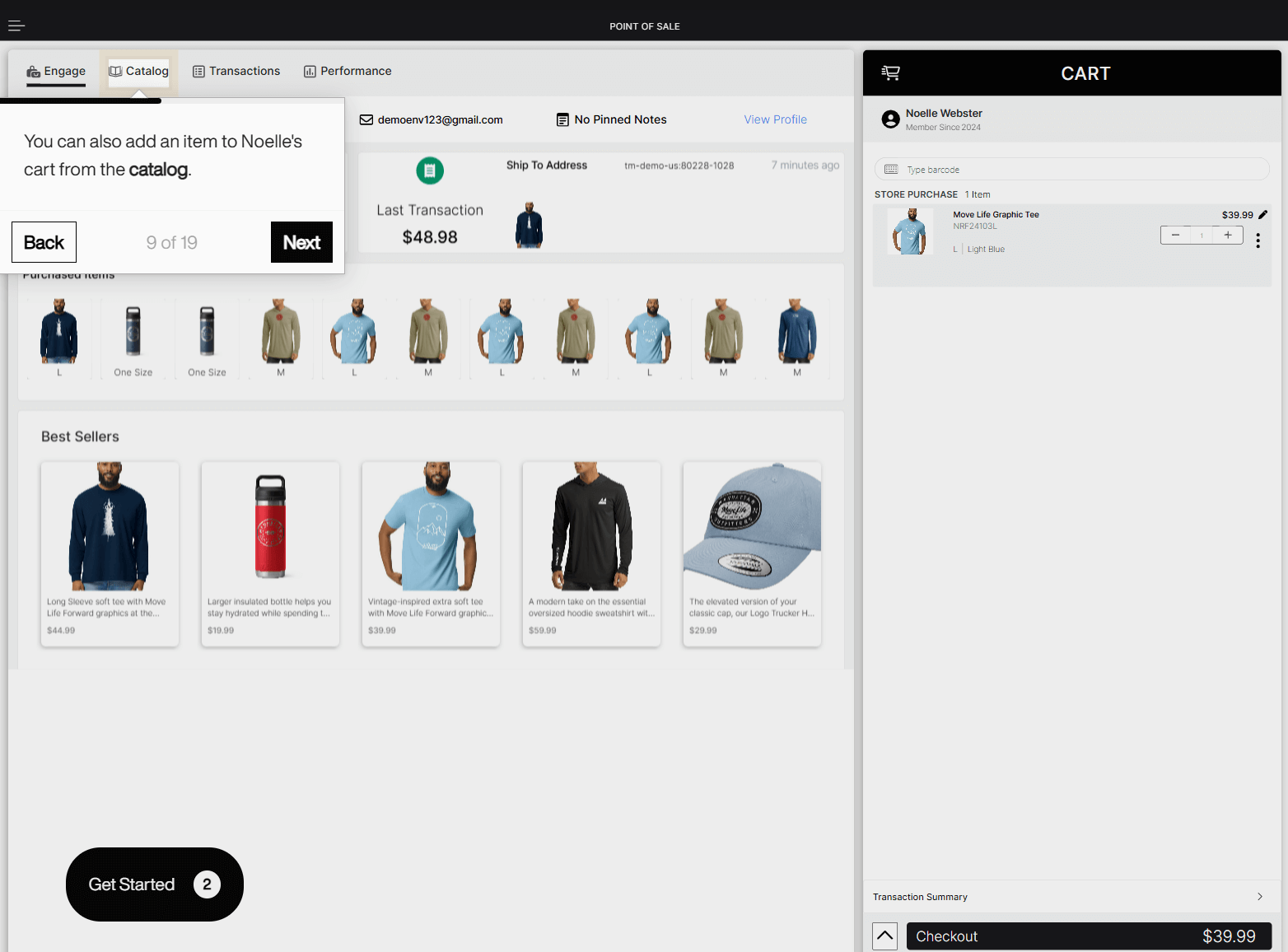1288x952 pixels.
Task: Open Vintage-inspired graphic tee best seller card
Action: [431, 554]
